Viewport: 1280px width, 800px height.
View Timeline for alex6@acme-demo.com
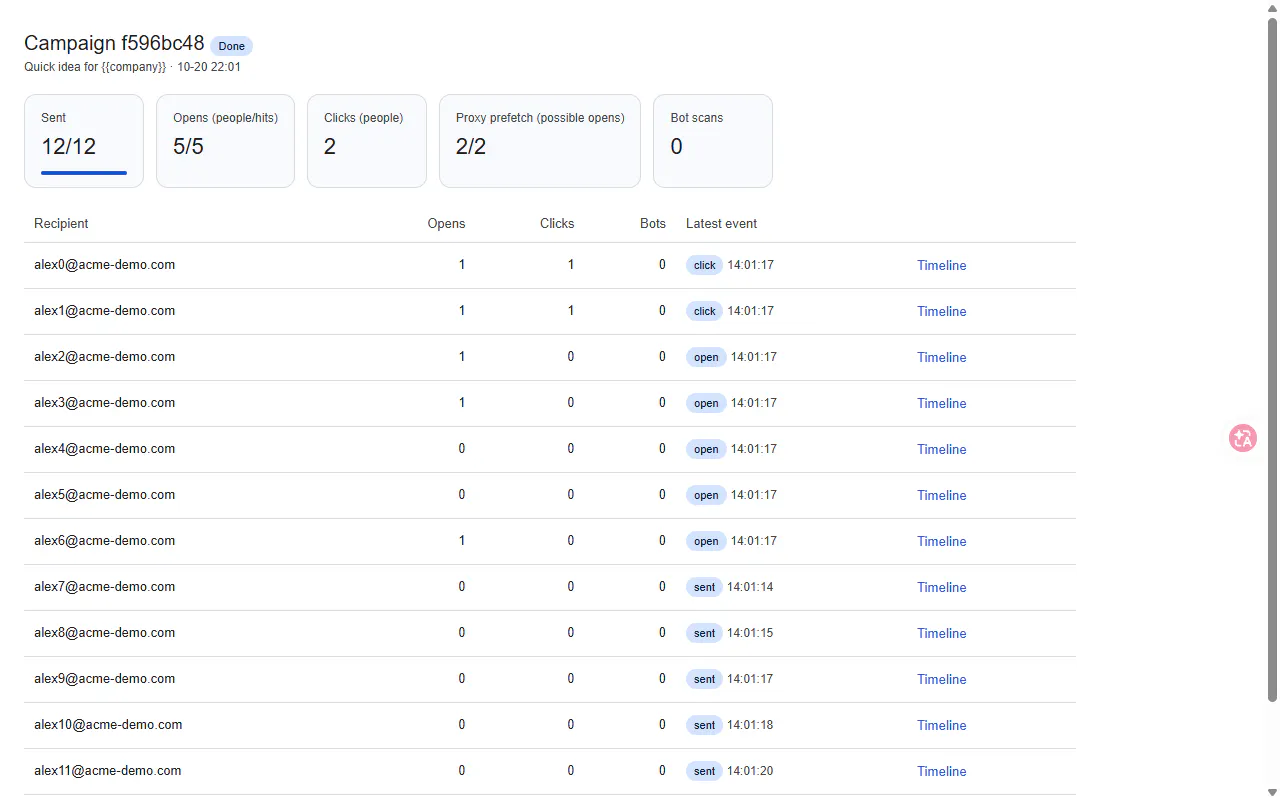point(942,541)
